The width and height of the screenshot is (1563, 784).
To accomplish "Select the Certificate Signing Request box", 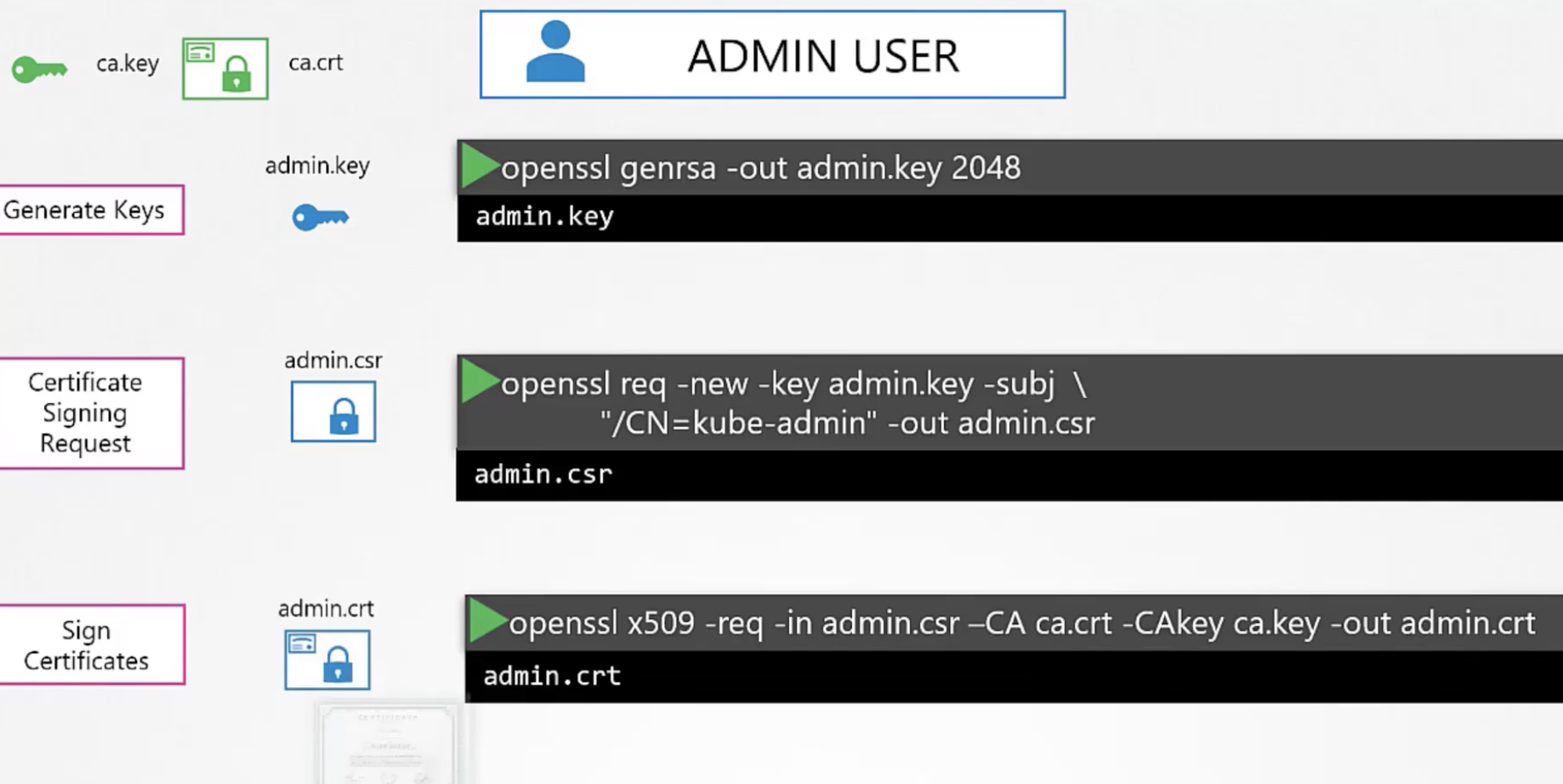I will pos(91,413).
